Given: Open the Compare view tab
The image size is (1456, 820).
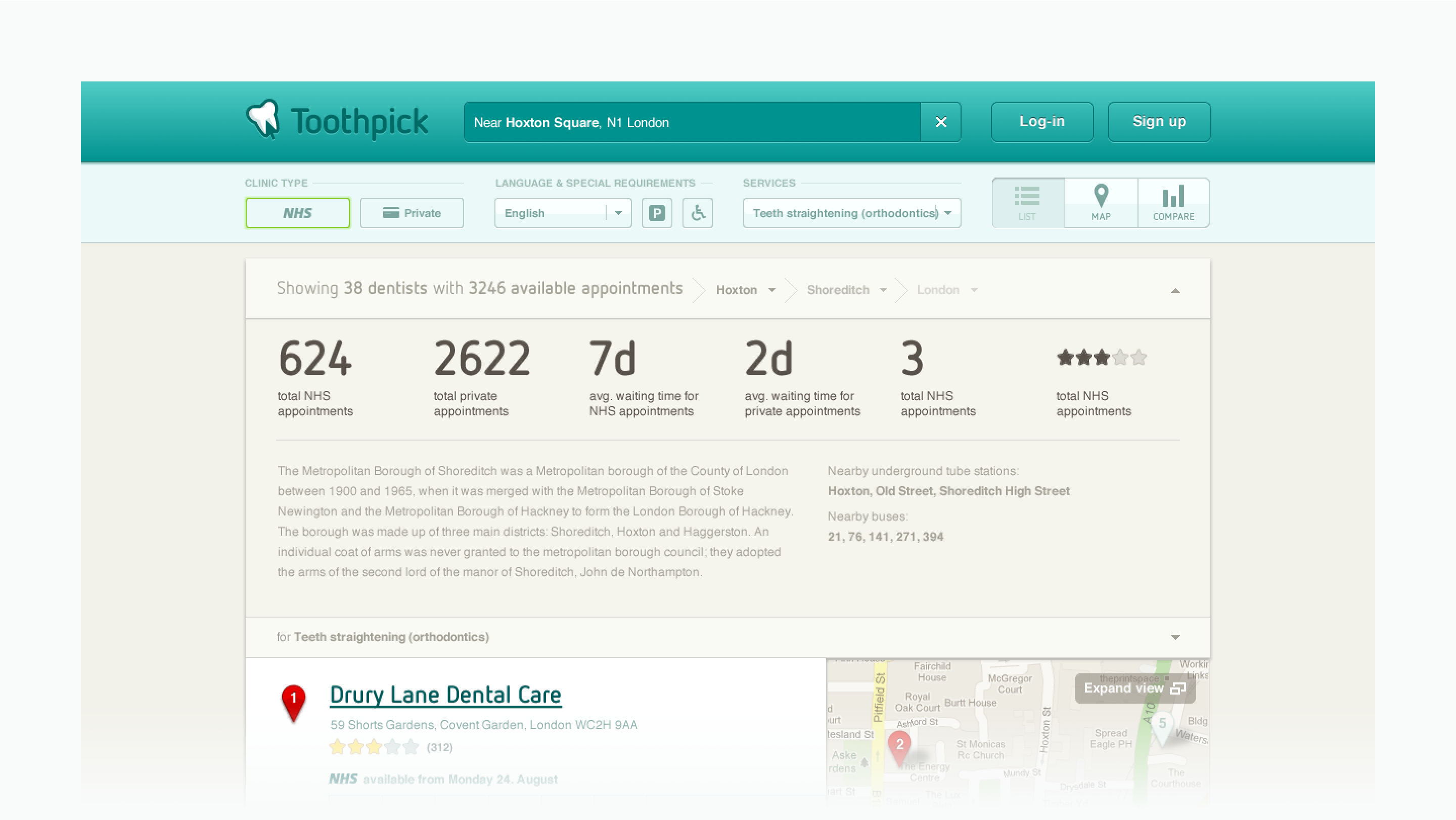Looking at the screenshot, I should point(1173,203).
